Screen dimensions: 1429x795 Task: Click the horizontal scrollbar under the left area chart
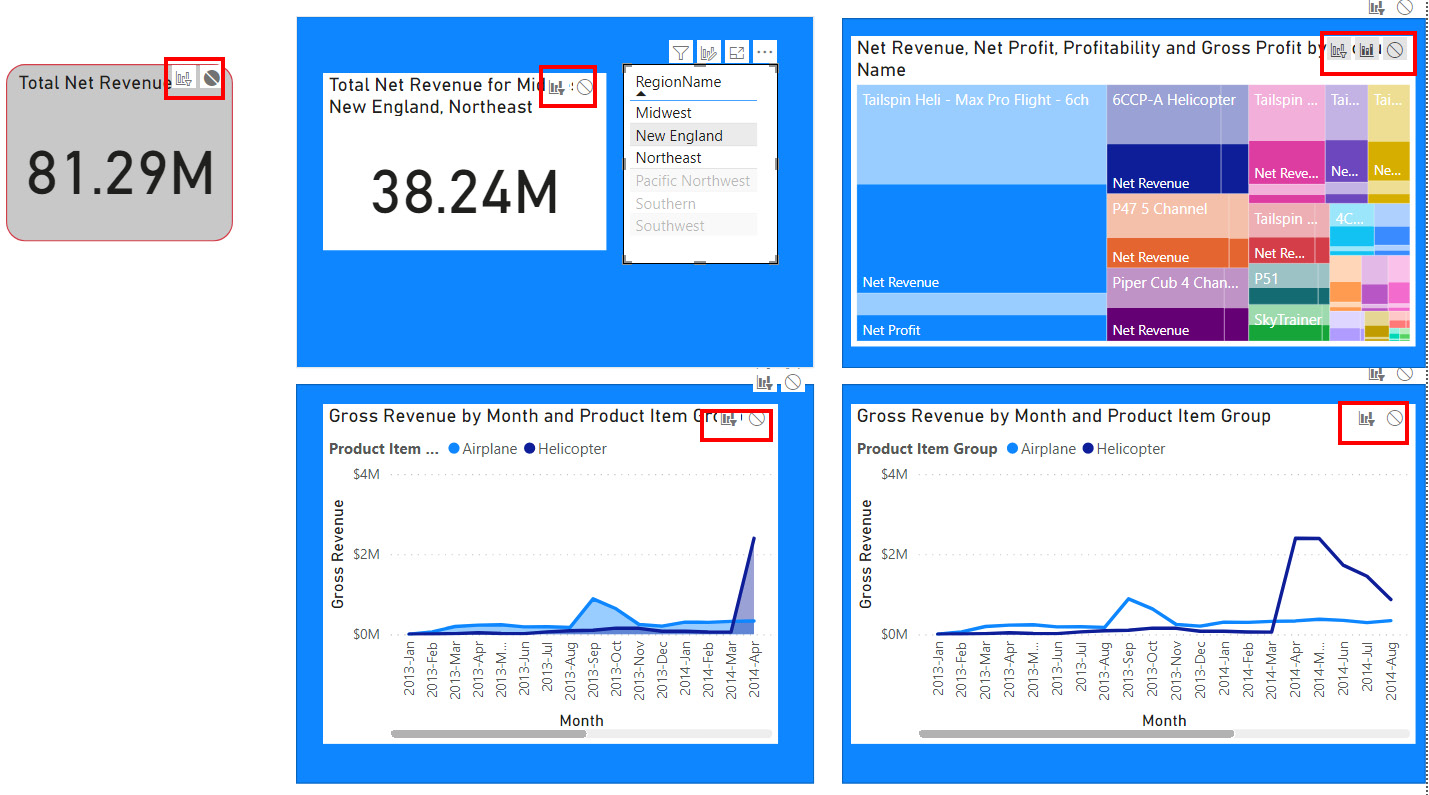(x=488, y=734)
